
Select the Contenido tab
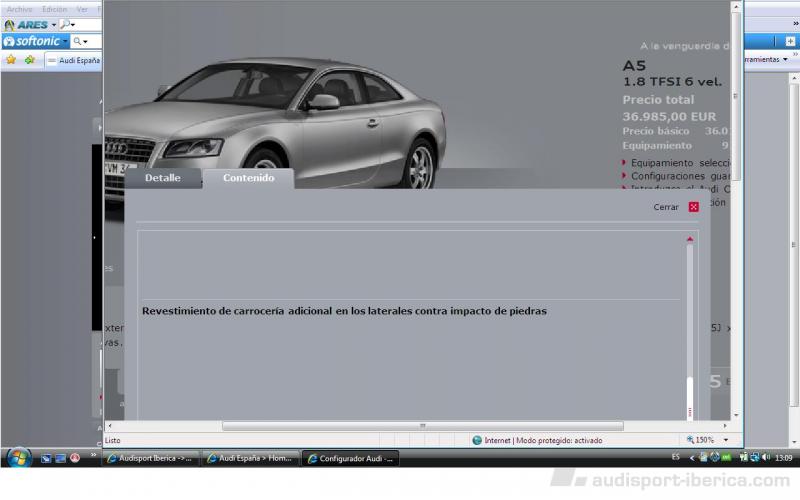click(248, 178)
